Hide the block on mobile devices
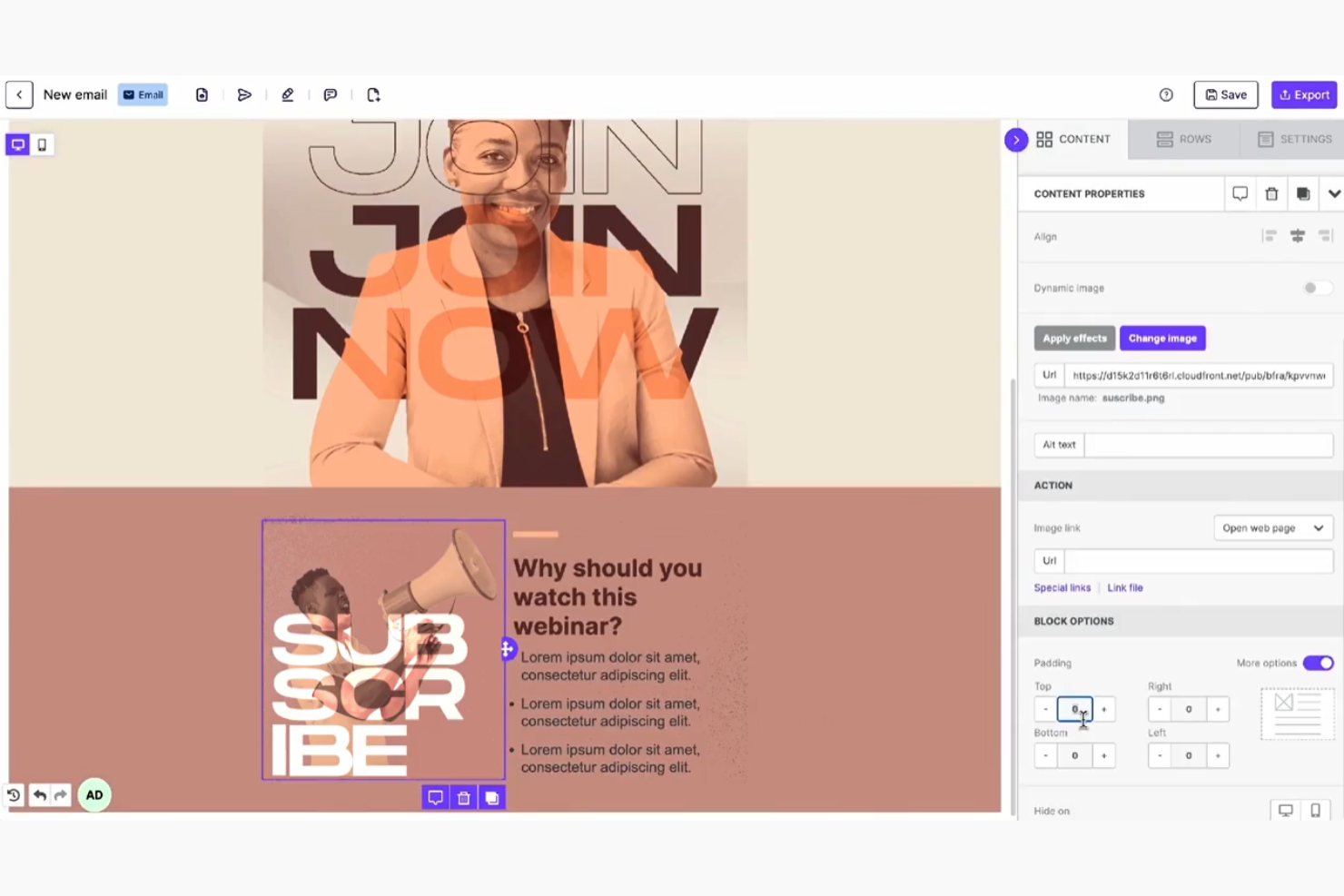1344x896 pixels. click(x=1315, y=810)
